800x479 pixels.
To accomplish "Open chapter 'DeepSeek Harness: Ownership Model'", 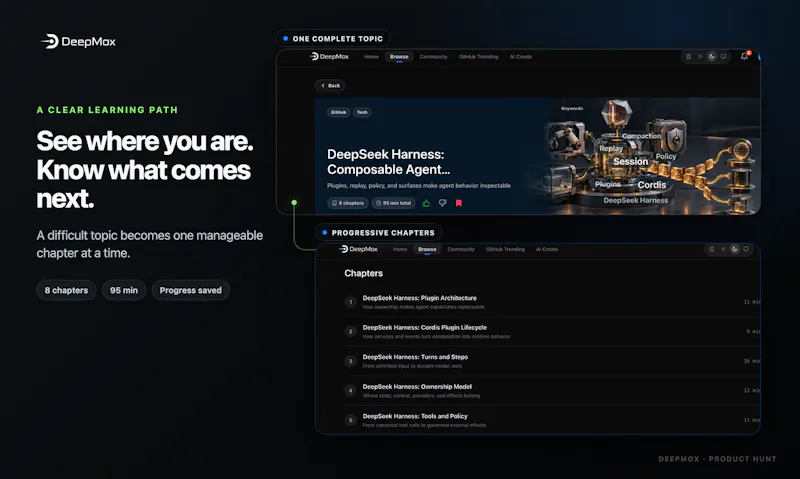I will click(x=552, y=391).
